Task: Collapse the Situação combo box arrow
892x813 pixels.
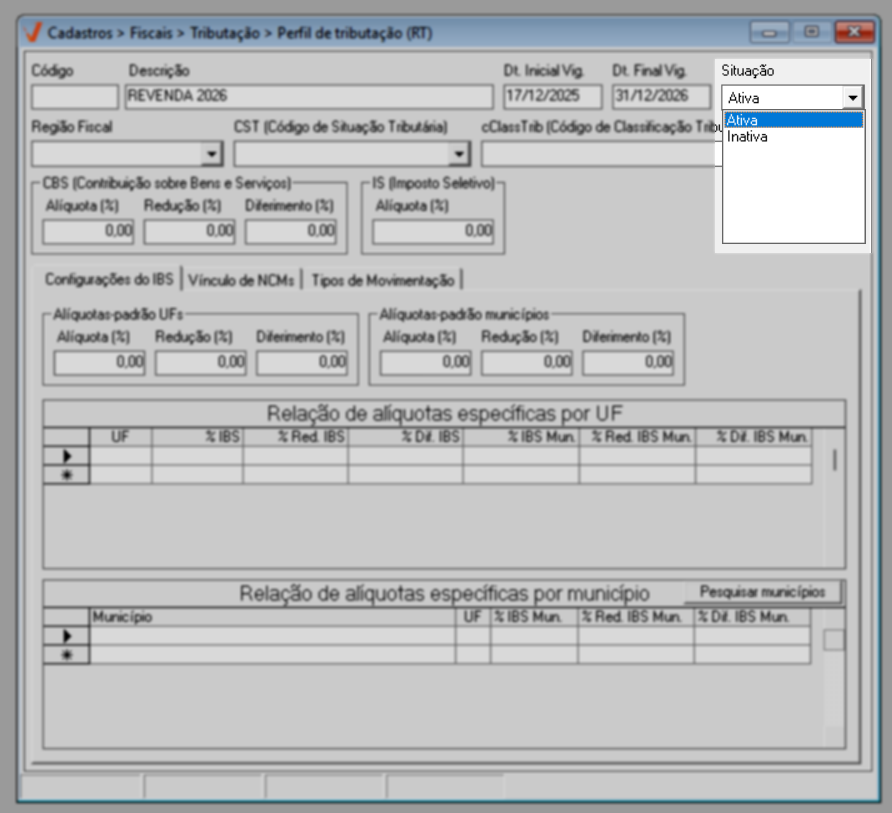Action: [x=852, y=98]
